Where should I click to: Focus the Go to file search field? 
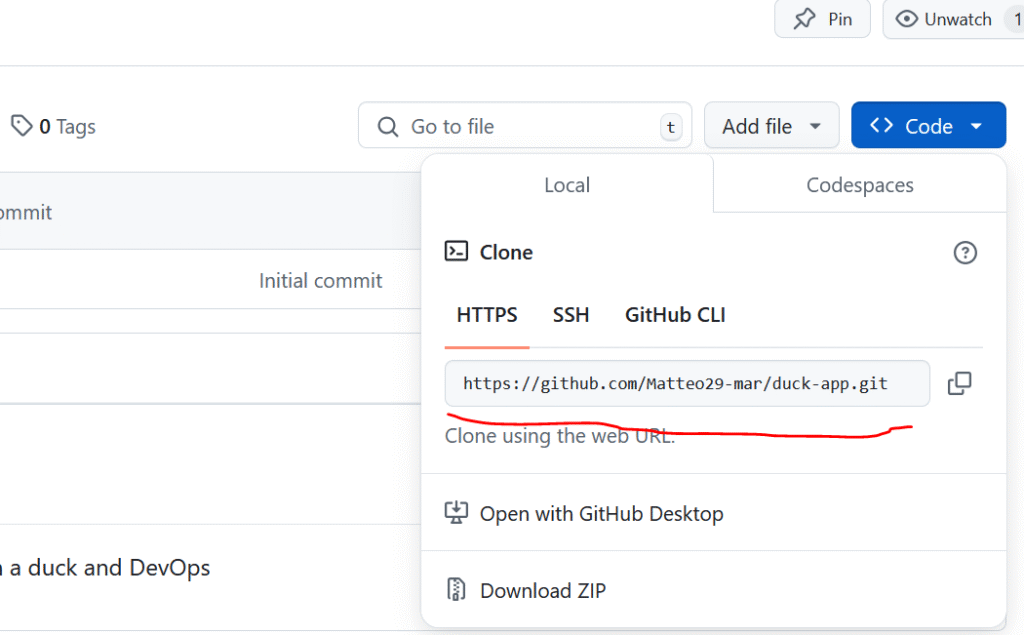pyautogui.click(x=524, y=125)
